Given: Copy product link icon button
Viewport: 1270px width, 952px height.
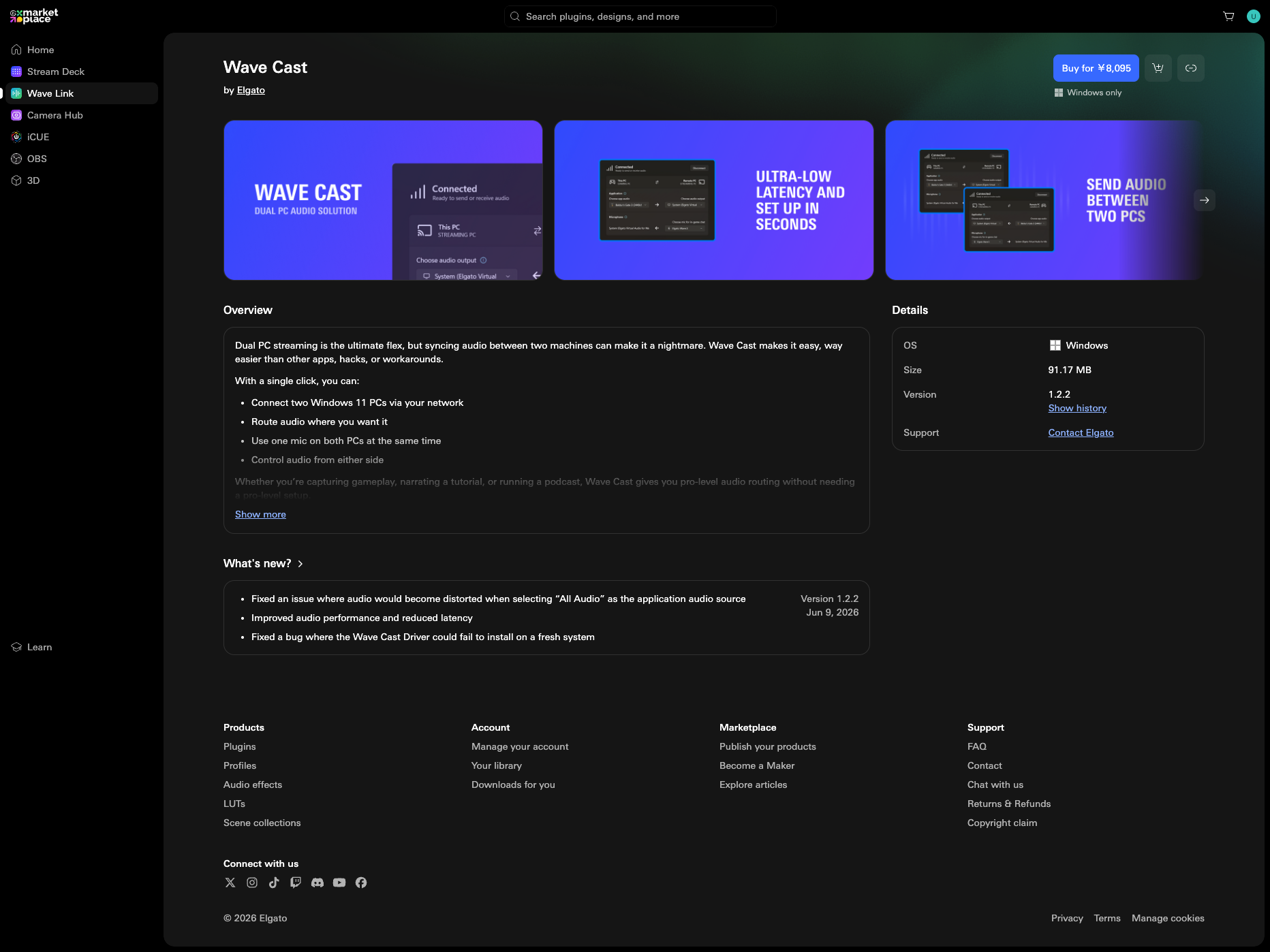Looking at the screenshot, I should click(1191, 68).
